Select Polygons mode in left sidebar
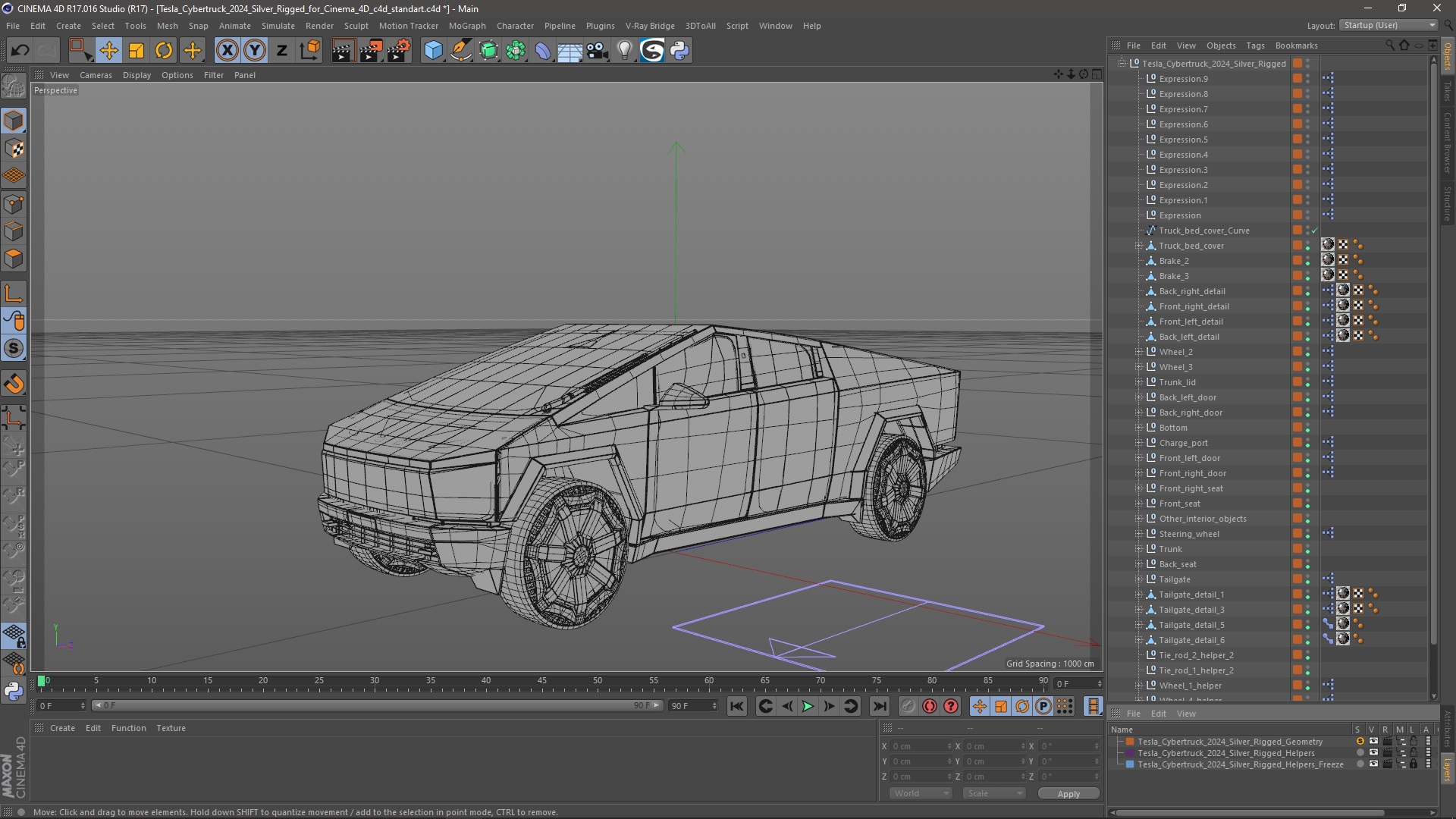 click(14, 259)
